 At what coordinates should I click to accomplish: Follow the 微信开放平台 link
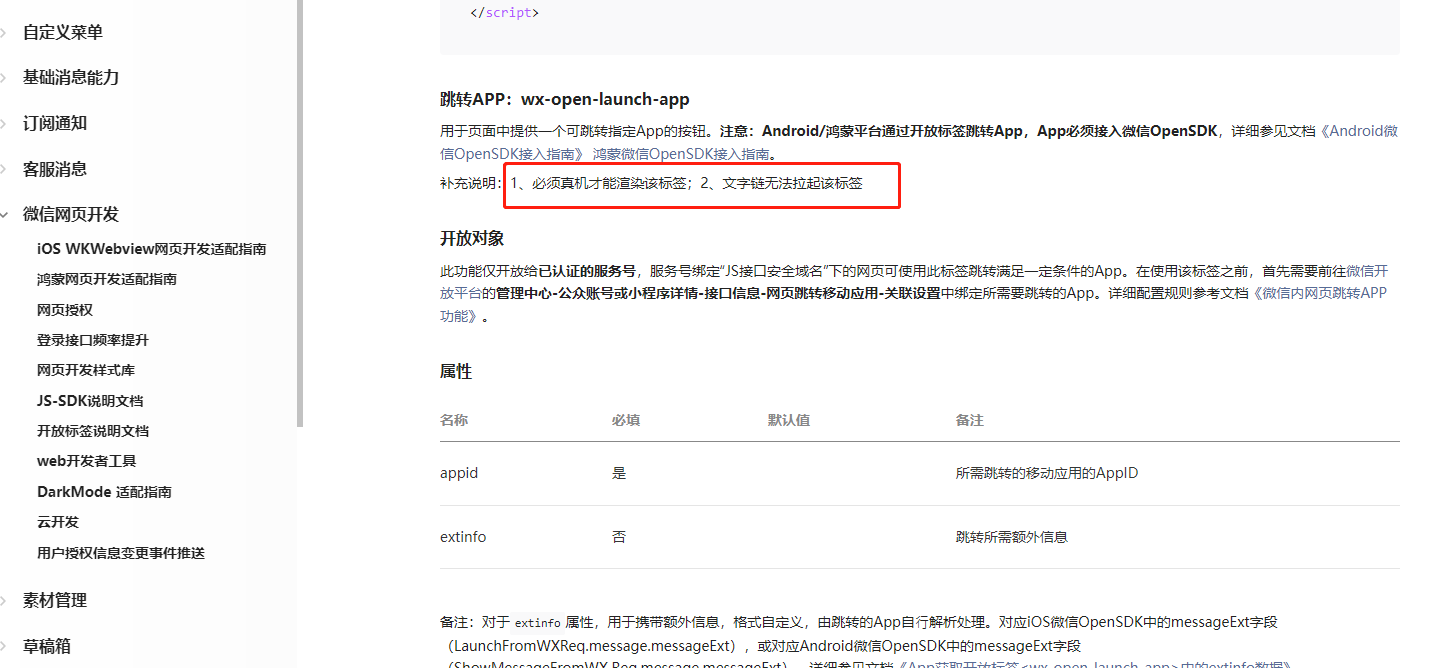point(1367,271)
